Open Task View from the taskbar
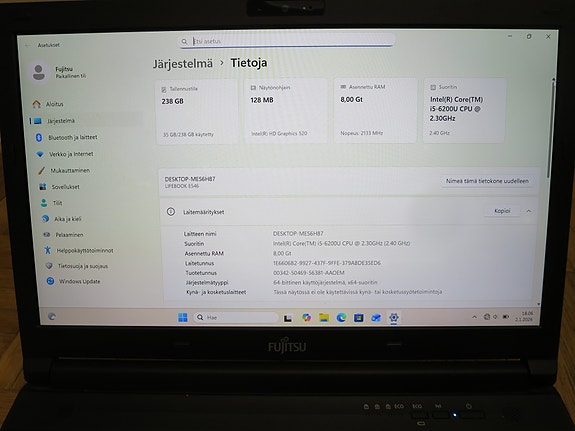The image size is (575, 431). [288, 318]
